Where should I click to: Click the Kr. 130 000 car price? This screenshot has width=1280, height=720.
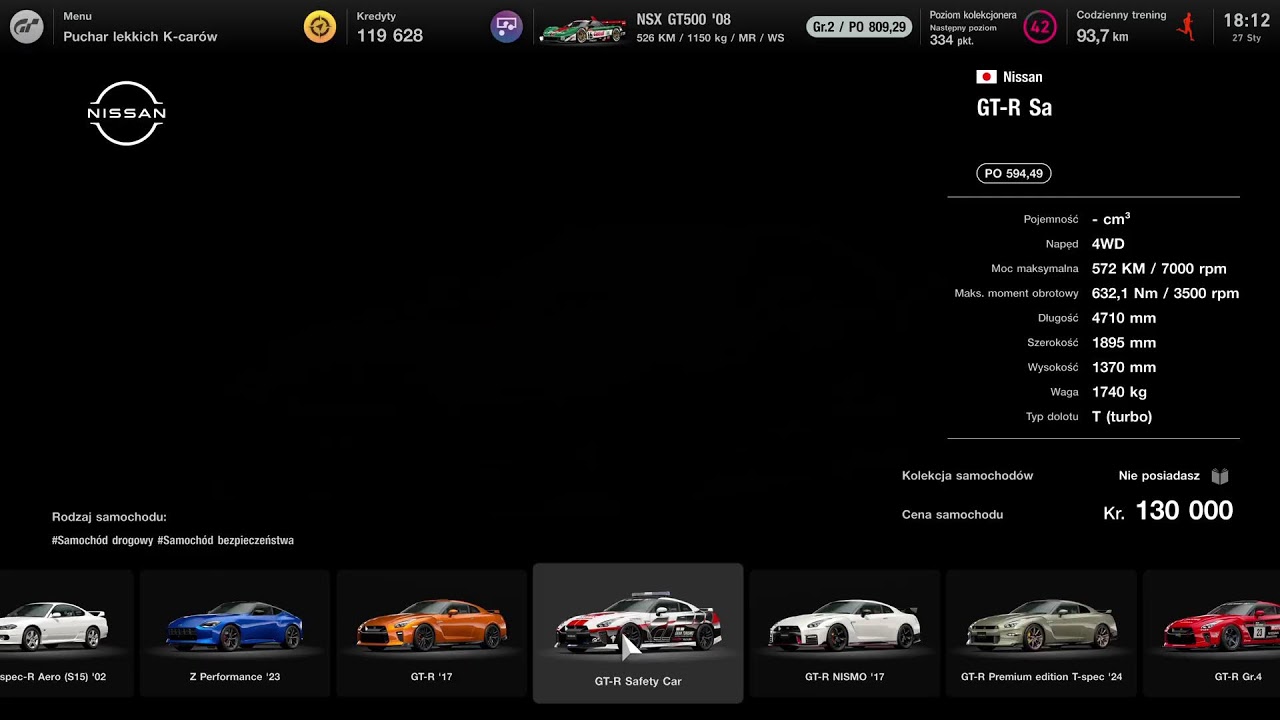coord(1168,511)
